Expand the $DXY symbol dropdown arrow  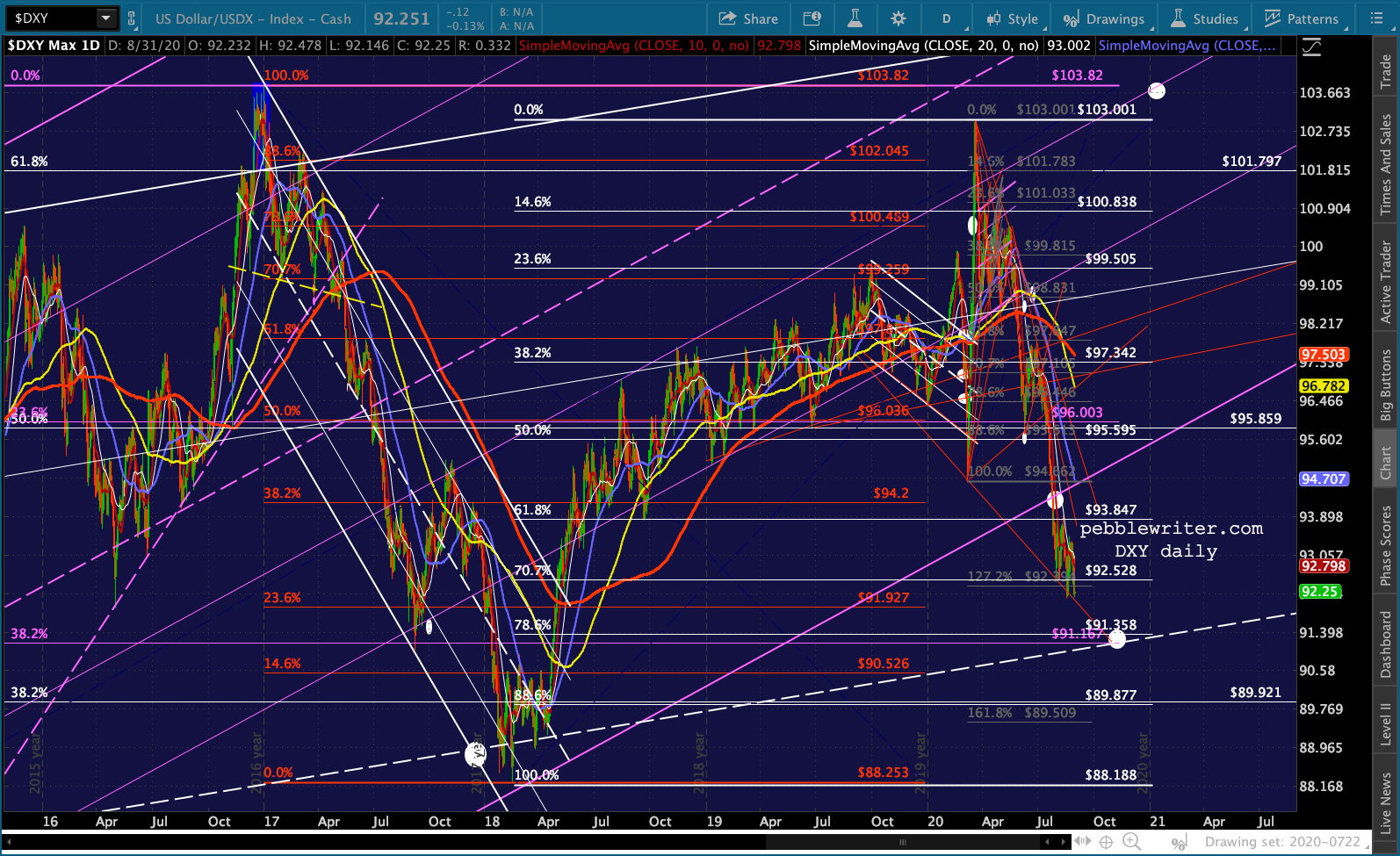(x=105, y=18)
